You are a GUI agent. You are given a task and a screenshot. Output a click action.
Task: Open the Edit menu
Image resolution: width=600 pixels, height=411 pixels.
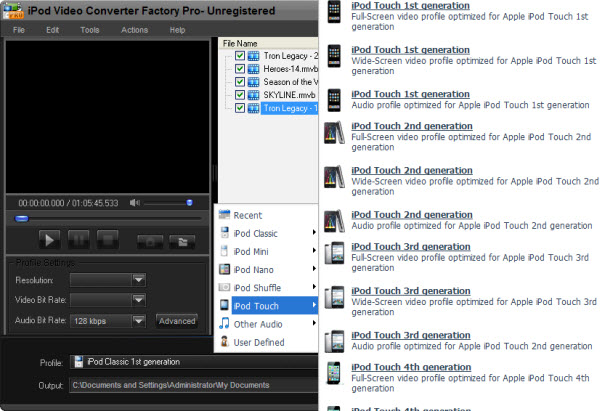(52, 30)
